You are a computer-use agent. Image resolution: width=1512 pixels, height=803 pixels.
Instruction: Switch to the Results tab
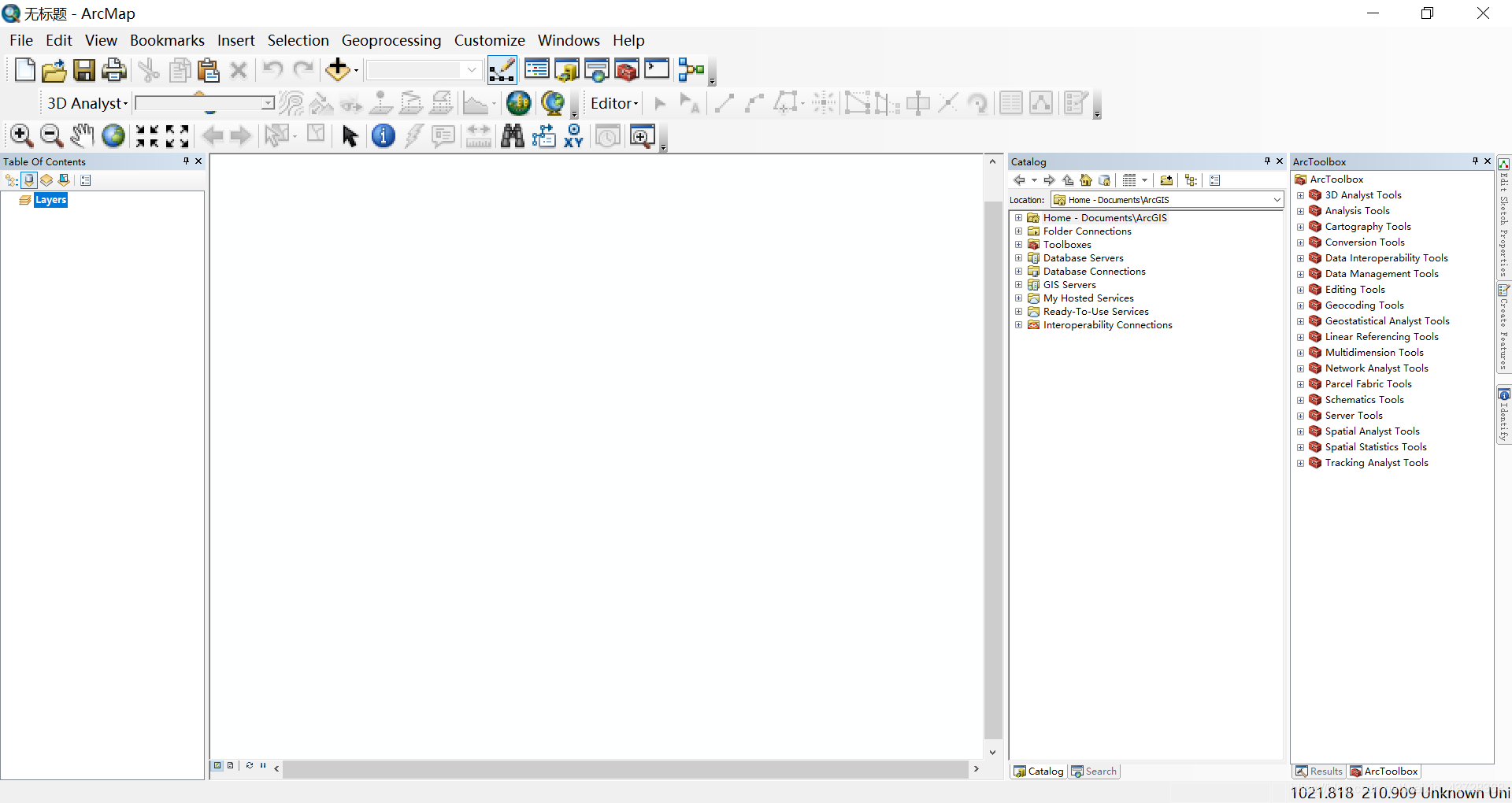(1319, 772)
